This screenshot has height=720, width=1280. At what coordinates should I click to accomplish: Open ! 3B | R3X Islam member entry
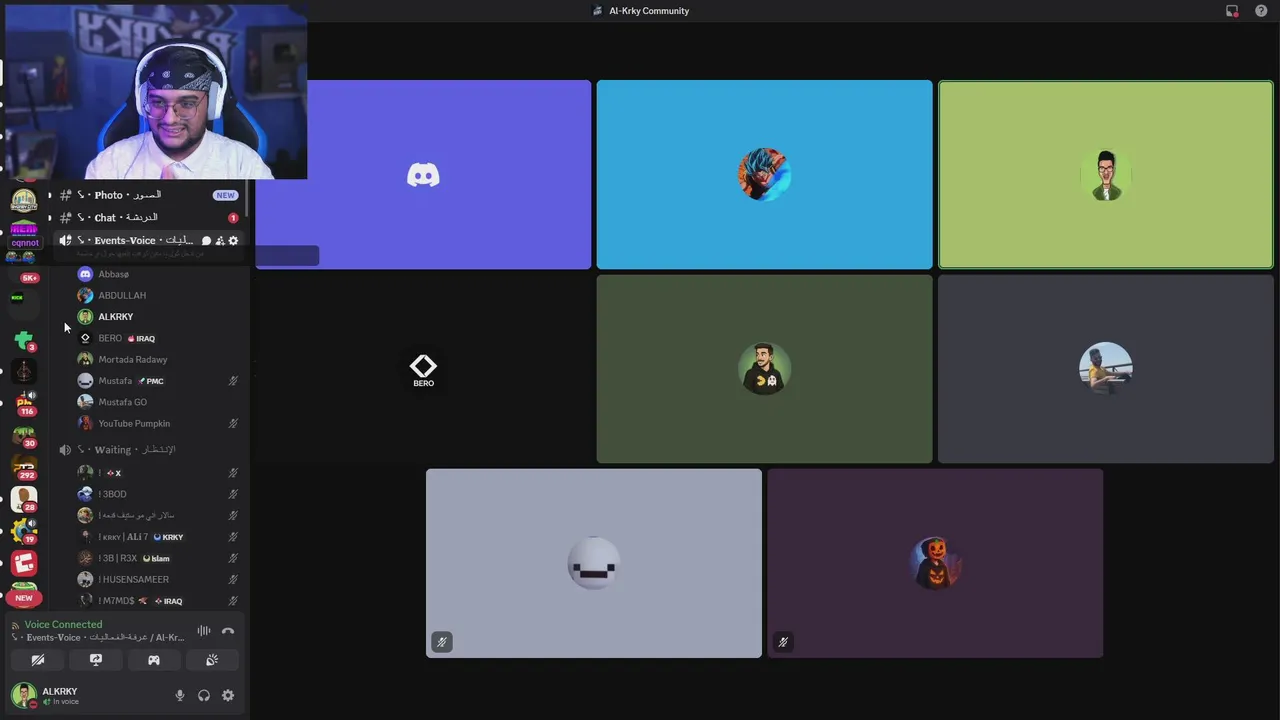(x=158, y=558)
